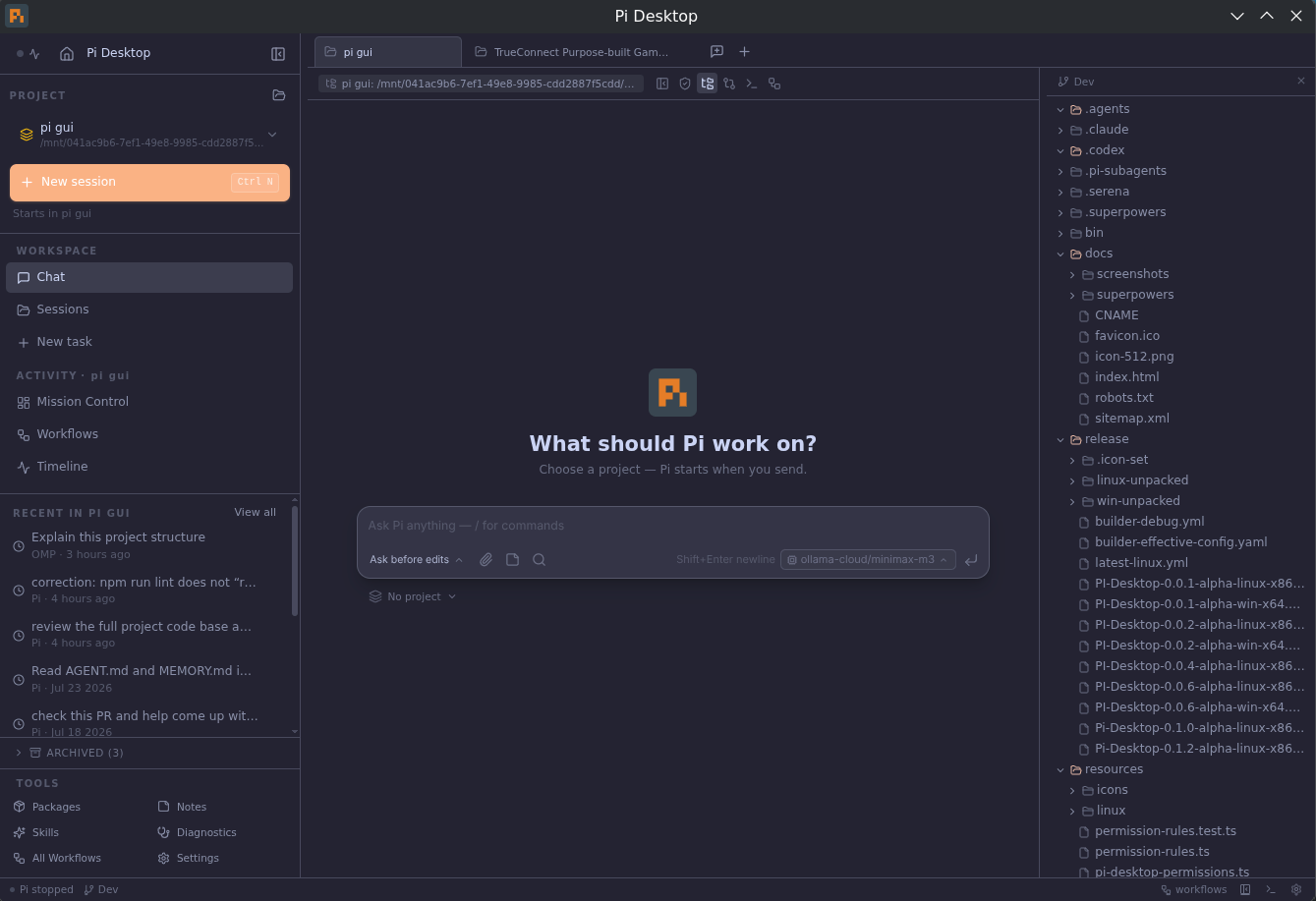Viewport: 1316px width, 901px height.
Task: Select Chat in Workspace menu
Action: pyautogui.click(x=149, y=277)
